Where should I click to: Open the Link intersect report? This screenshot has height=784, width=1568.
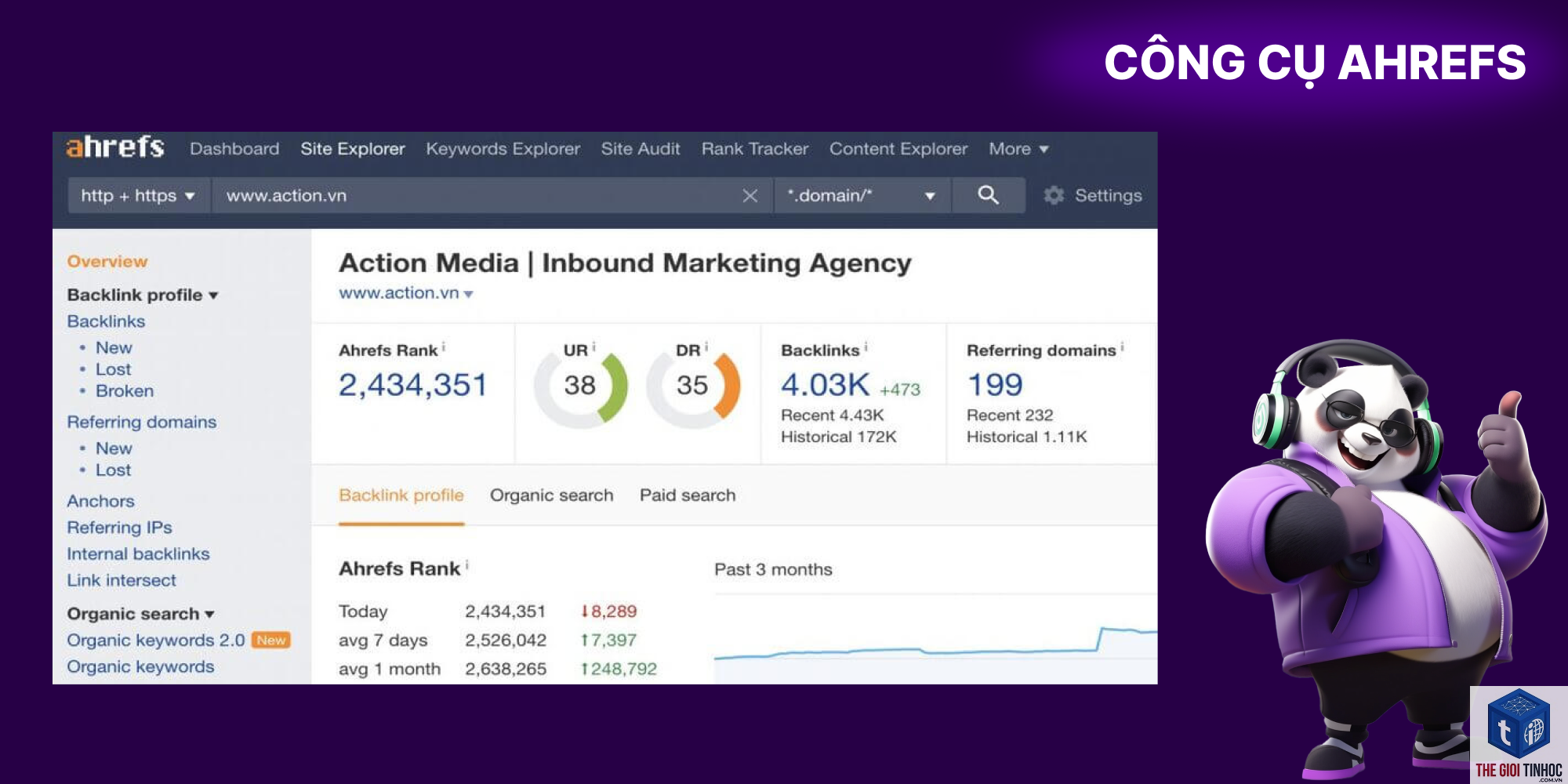[x=122, y=581]
